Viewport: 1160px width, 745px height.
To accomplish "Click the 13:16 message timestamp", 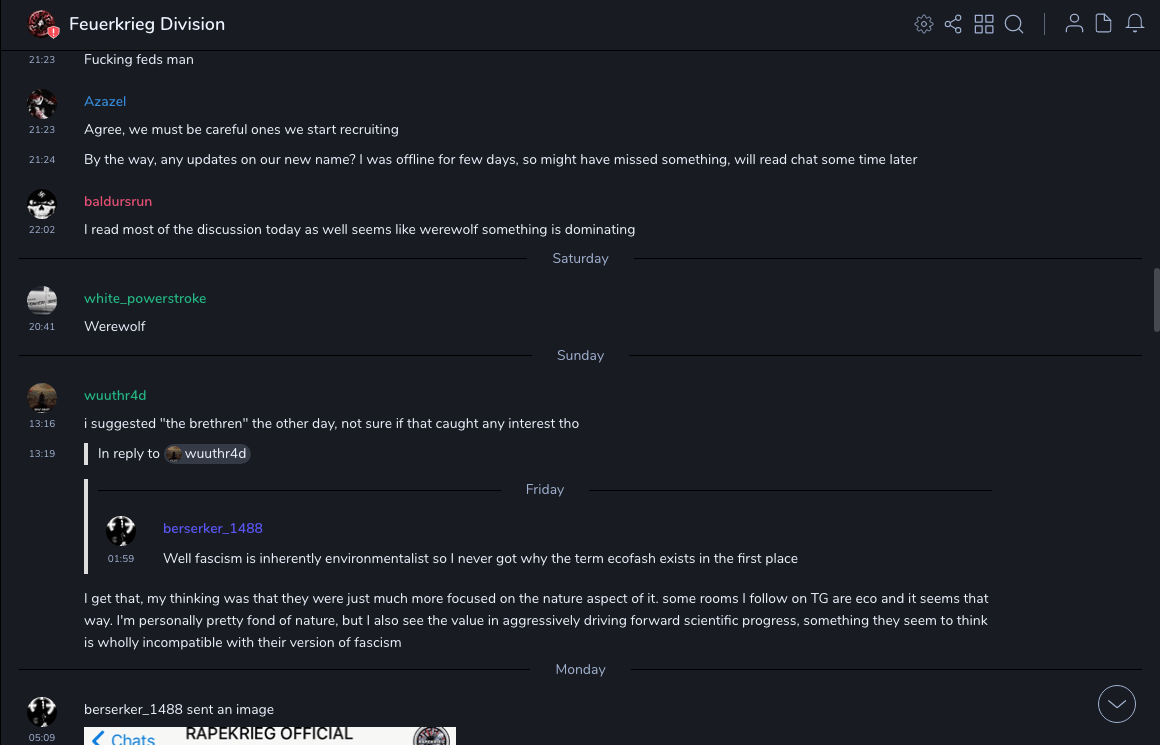I will (42, 424).
